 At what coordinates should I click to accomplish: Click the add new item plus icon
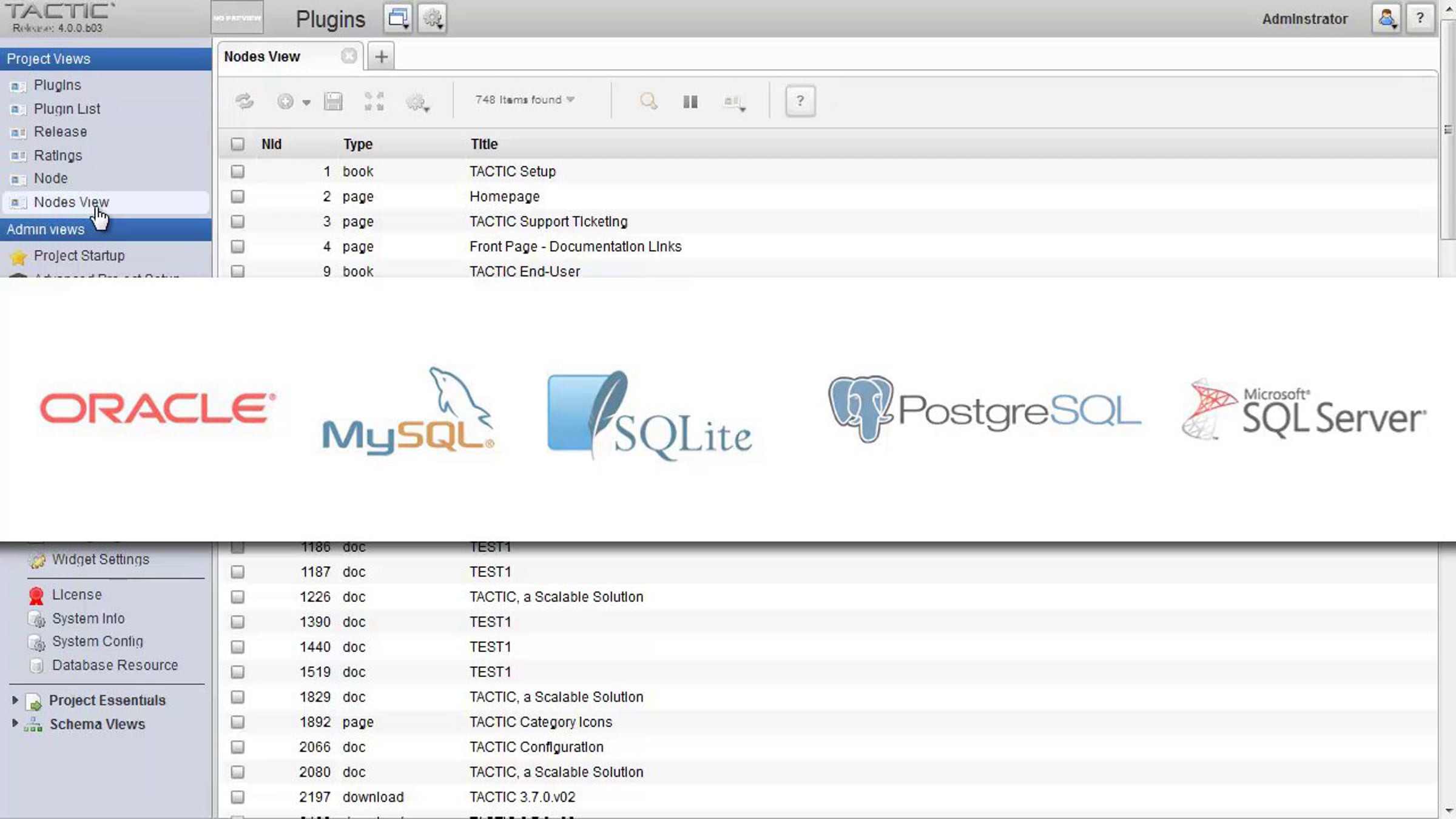(x=285, y=101)
